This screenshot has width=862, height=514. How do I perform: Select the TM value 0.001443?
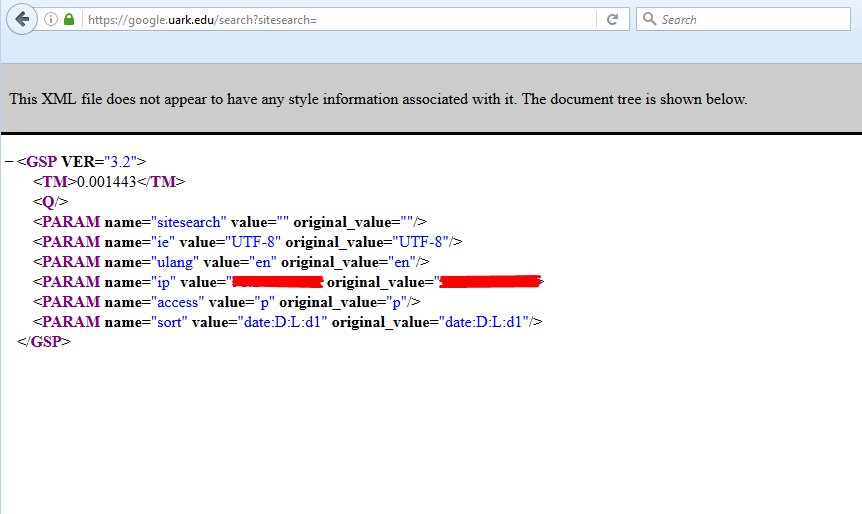click(x=106, y=182)
